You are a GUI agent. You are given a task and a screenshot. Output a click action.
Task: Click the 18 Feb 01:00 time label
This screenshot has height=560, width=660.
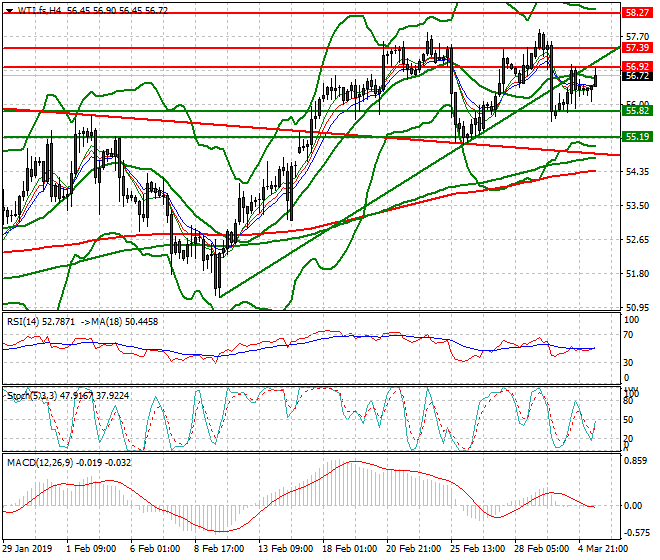tap(350, 549)
